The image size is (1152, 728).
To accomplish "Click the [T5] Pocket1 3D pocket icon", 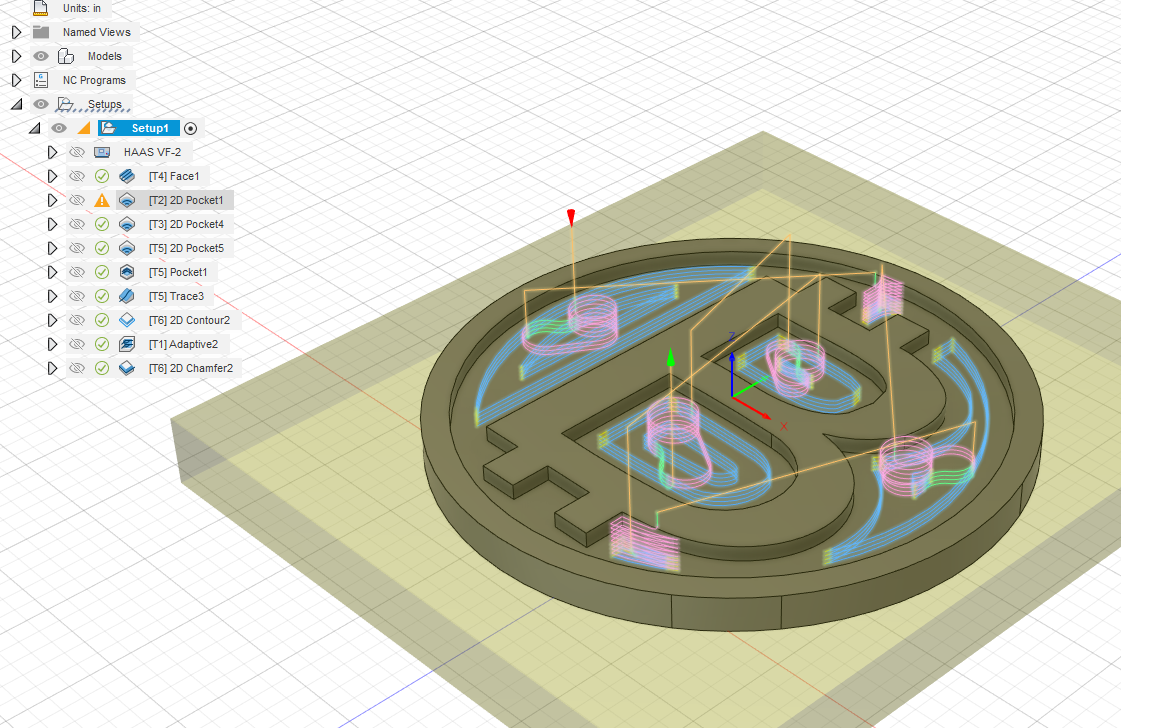I will [127, 272].
